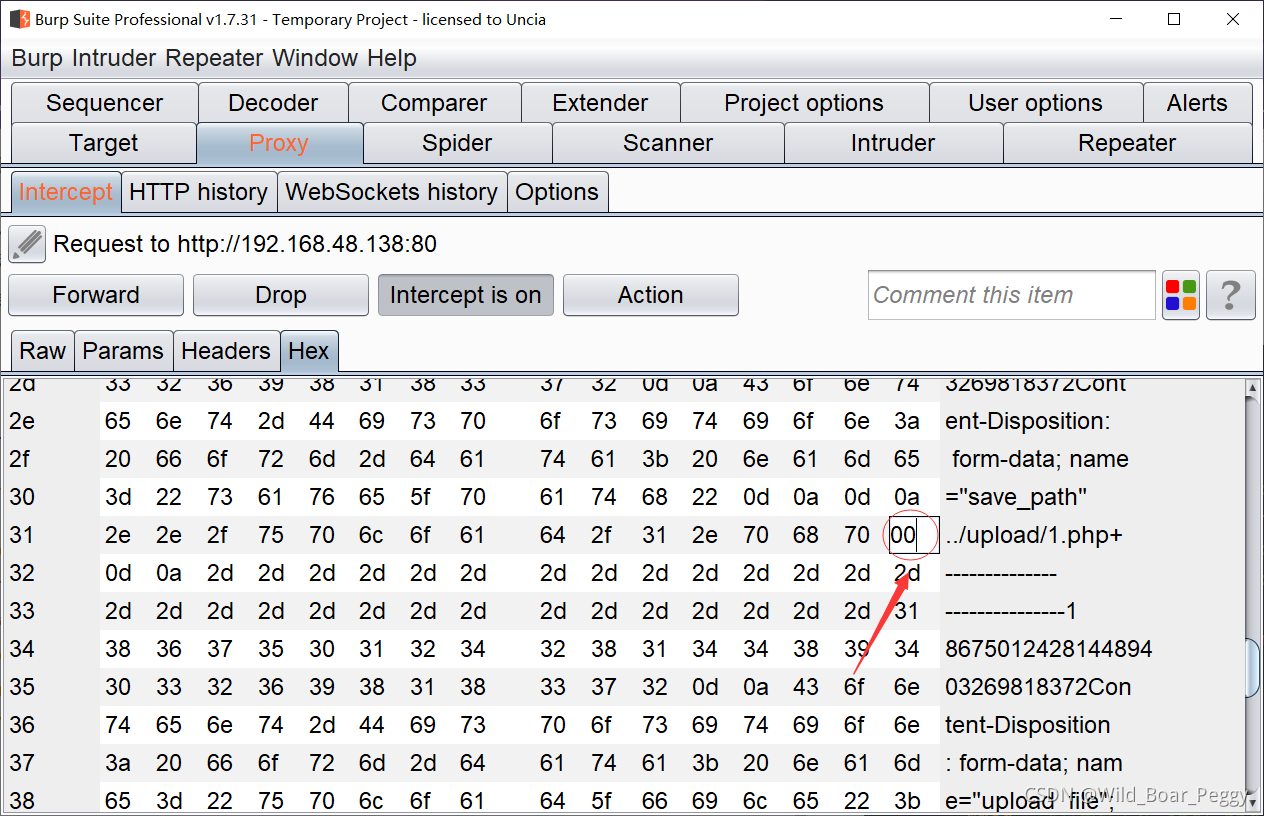Click the pencil edit-target icon beside the request URL

click(x=27, y=244)
